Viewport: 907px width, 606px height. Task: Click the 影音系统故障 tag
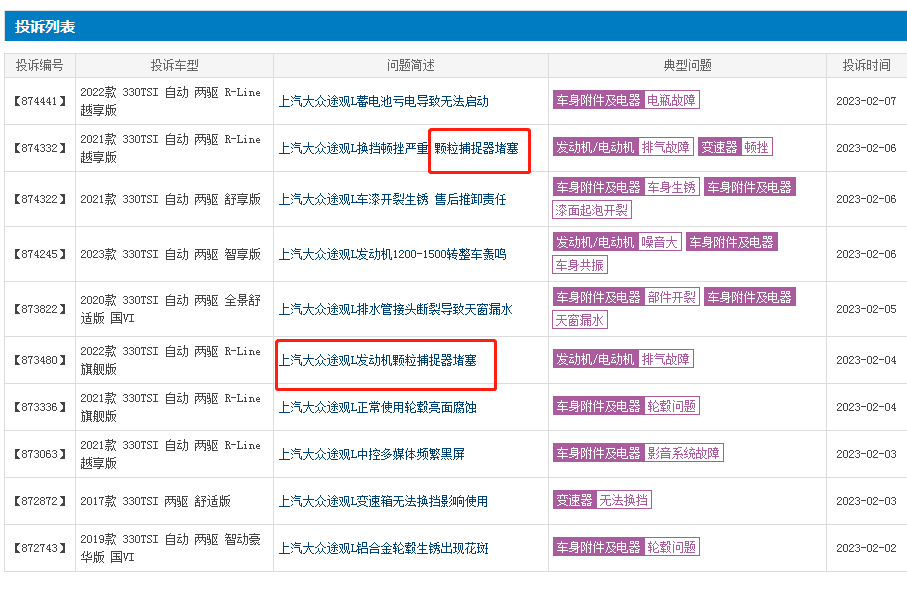pyautogui.click(x=683, y=453)
